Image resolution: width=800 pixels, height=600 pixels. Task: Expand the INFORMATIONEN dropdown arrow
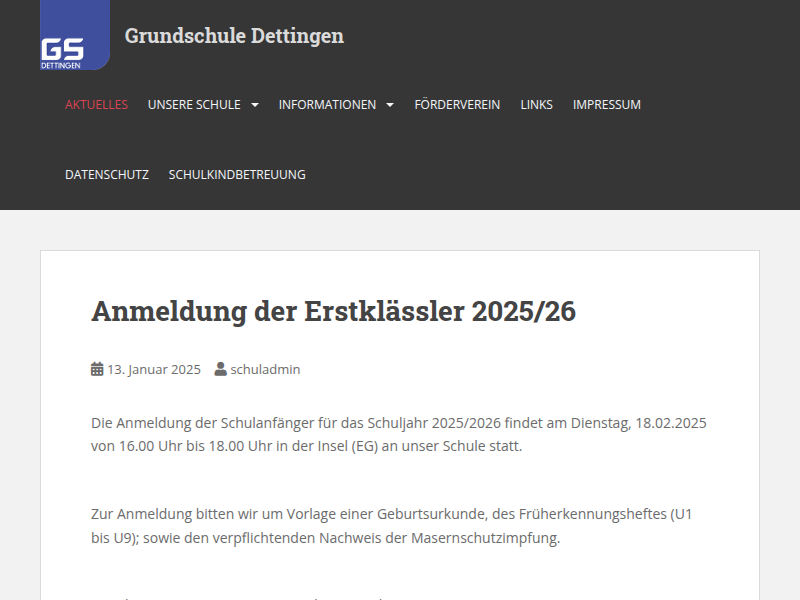pyautogui.click(x=390, y=104)
